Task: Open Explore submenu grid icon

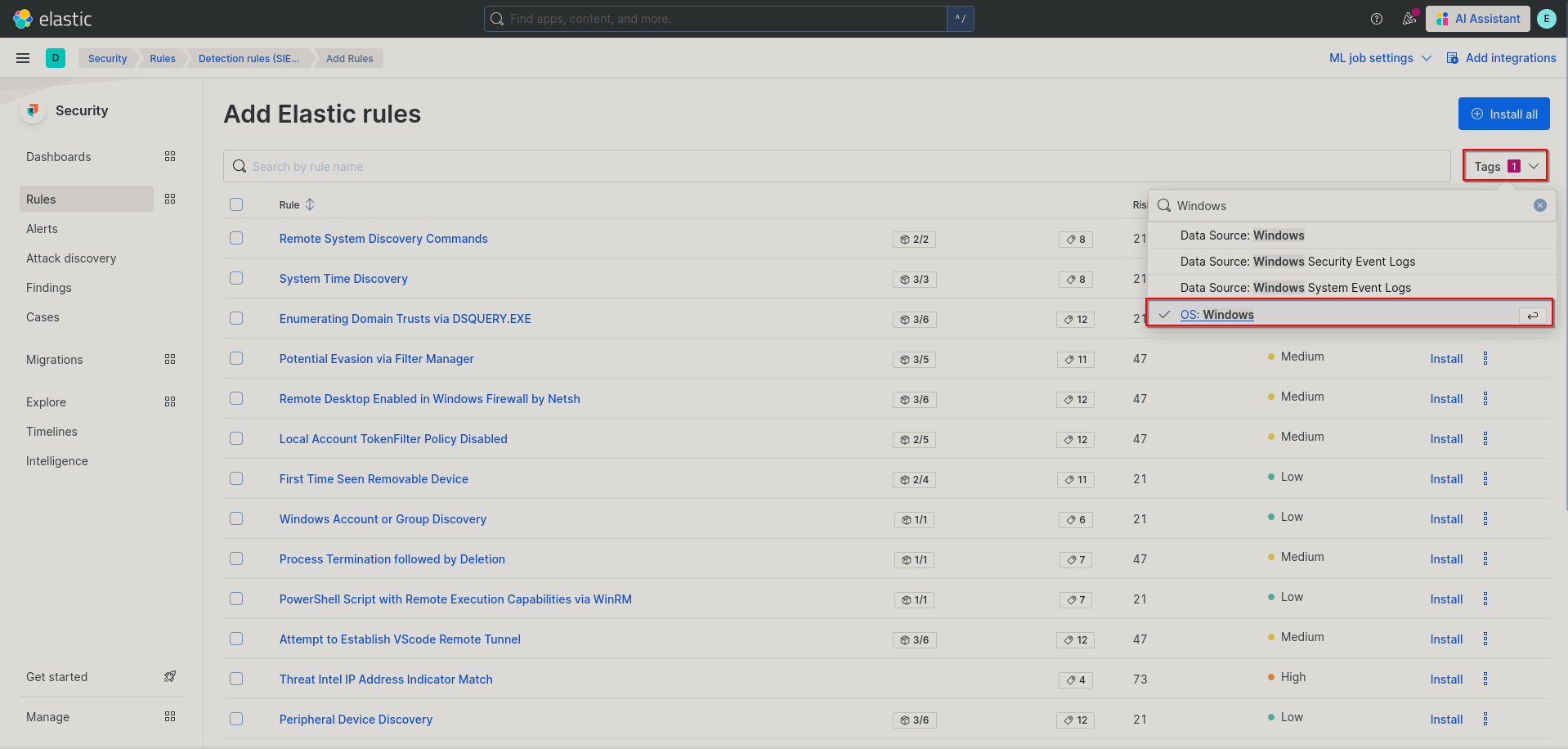Action: point(170,401)
